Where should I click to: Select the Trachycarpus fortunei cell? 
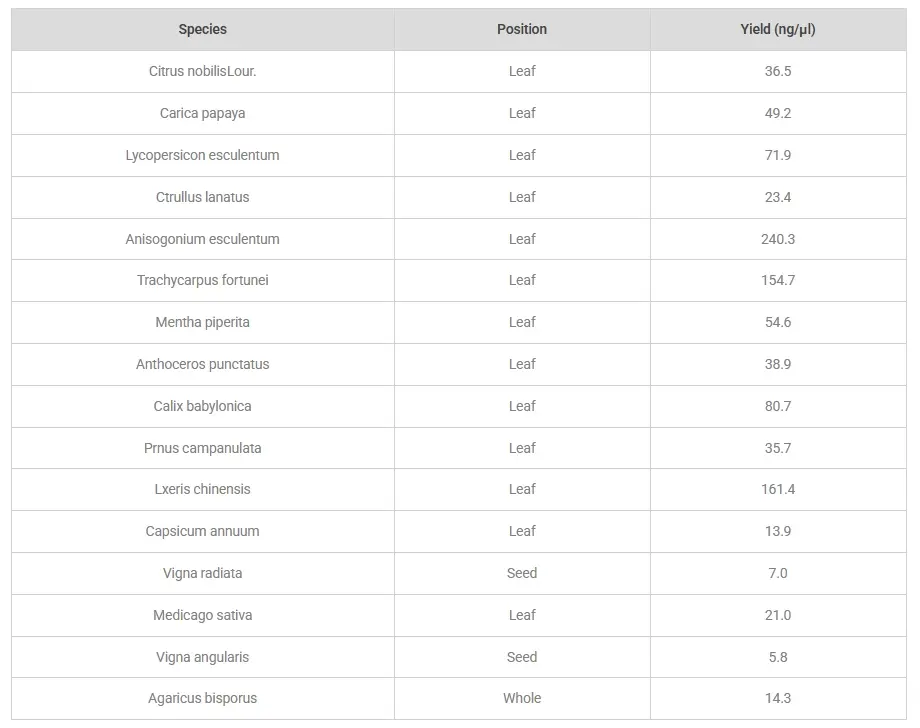tap(202, 280)
